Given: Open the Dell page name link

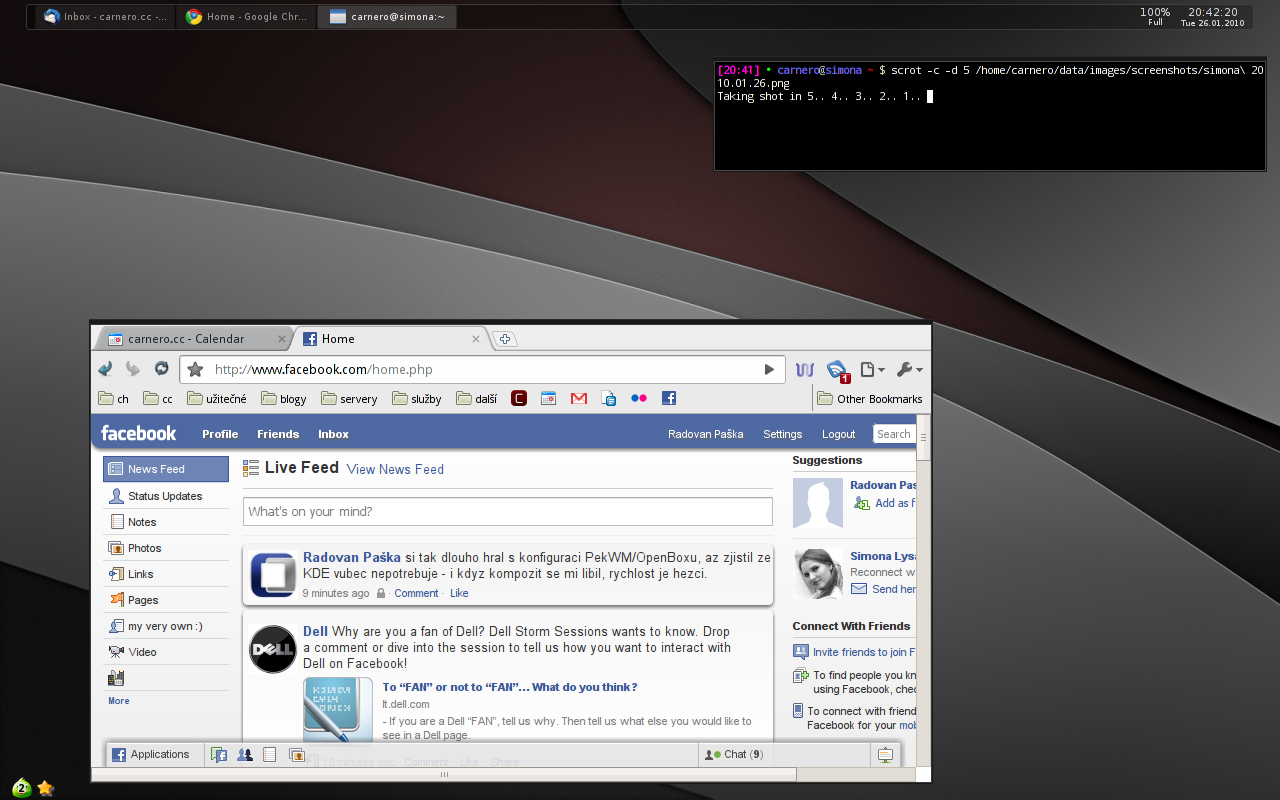Looking at the screenshot, I should click(315, 631).
